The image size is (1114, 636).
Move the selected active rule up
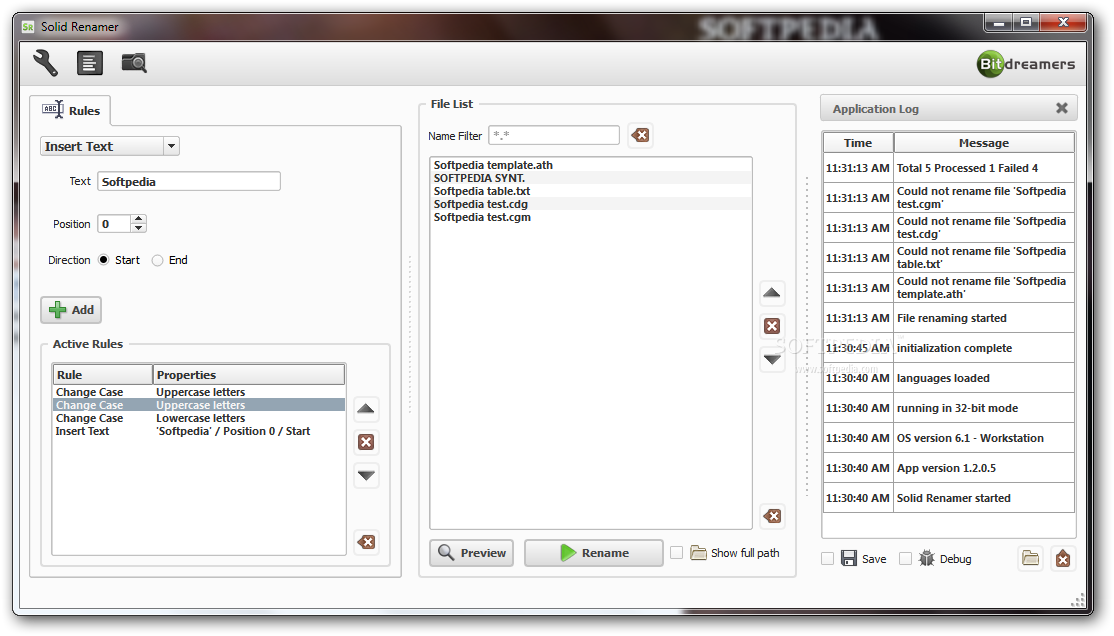(x=366, y=409)
